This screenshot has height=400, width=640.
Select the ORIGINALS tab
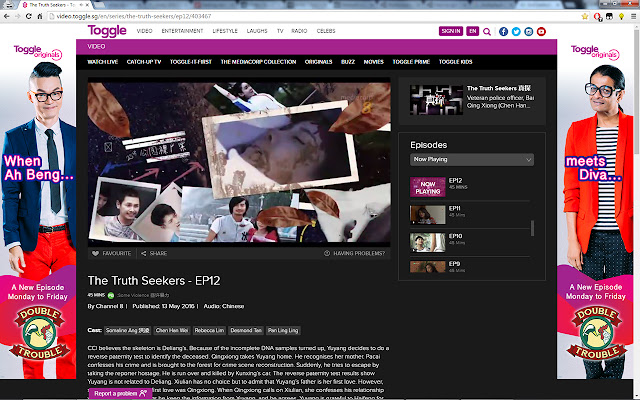[x=318, y=62]
